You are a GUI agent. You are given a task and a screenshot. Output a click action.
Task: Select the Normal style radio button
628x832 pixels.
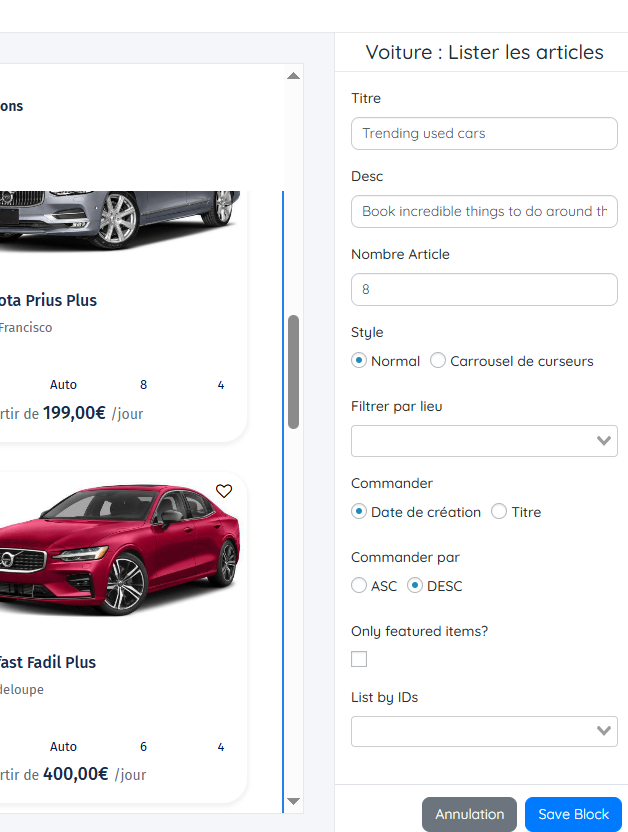pos(359,361)
